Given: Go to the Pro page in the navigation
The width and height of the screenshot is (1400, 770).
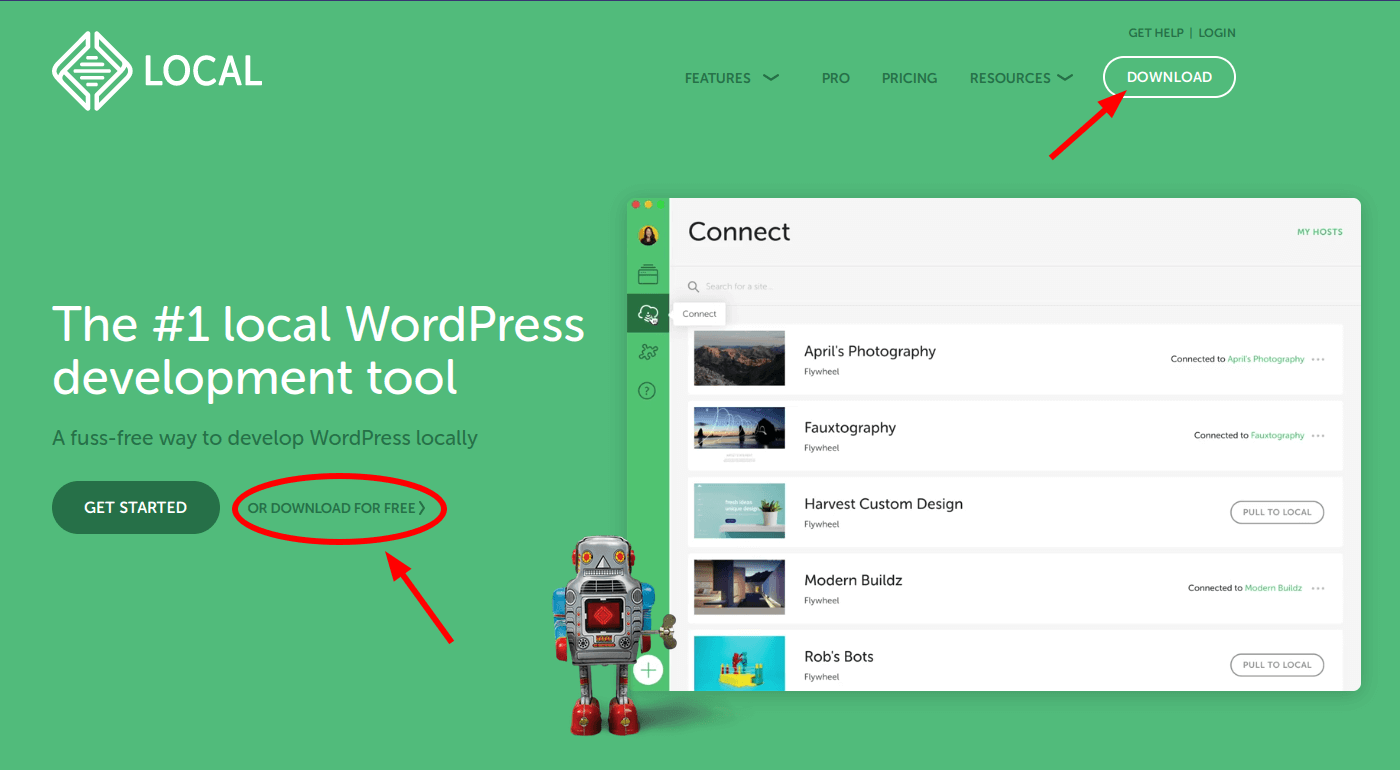Looking at the screenshot, I should tap(835, 78).
